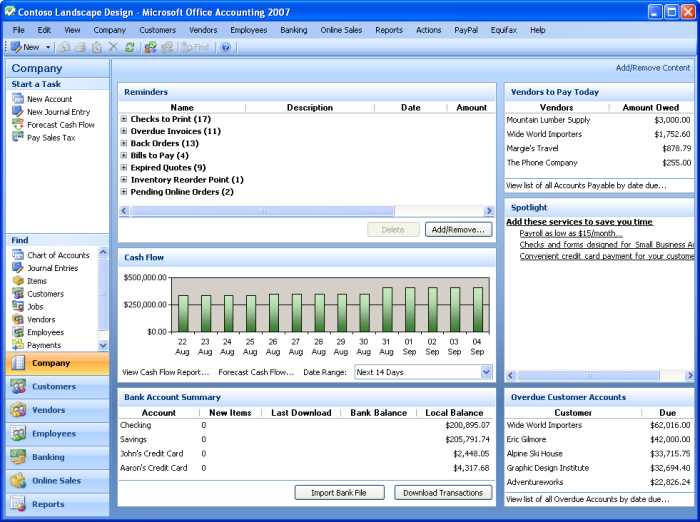Expand the Inventory Reorder Point reminder group
Screen dimensions: 700x522
point(124,180)
